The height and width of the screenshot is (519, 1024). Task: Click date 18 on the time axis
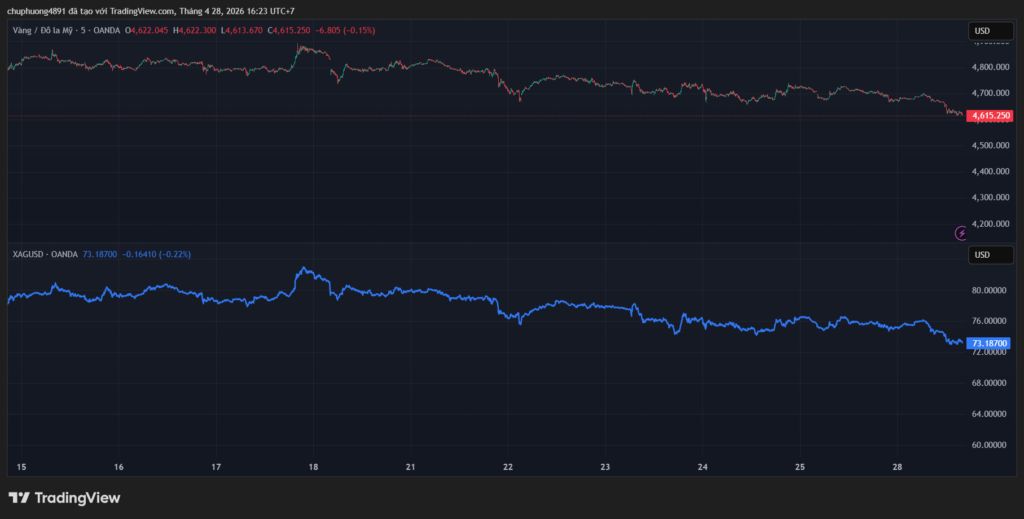[x=313, y=467]
